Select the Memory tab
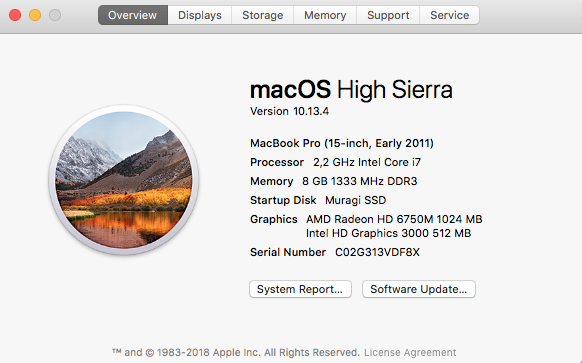 pyautogui.click(x=325, y=15)
